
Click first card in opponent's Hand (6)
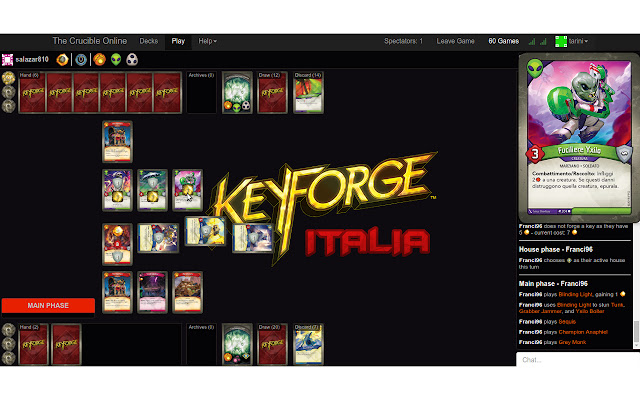pyautogui.click(x=33, y=93)
